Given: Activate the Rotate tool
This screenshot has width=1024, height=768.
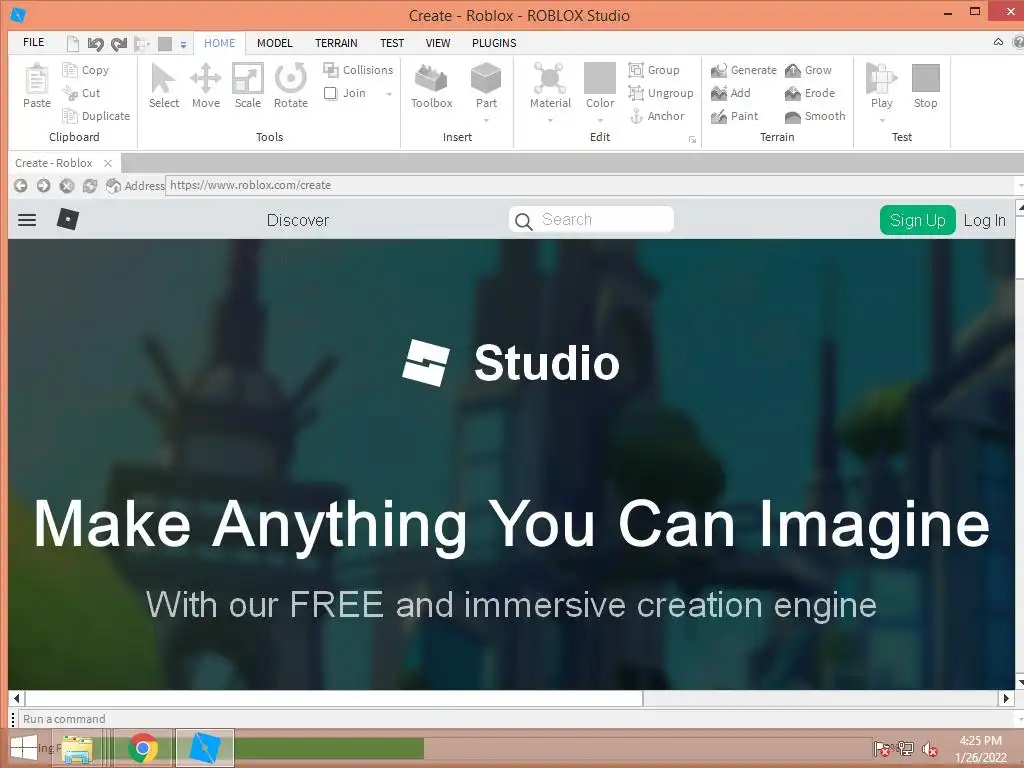Looking at the screenshot, I should [291, 86].
